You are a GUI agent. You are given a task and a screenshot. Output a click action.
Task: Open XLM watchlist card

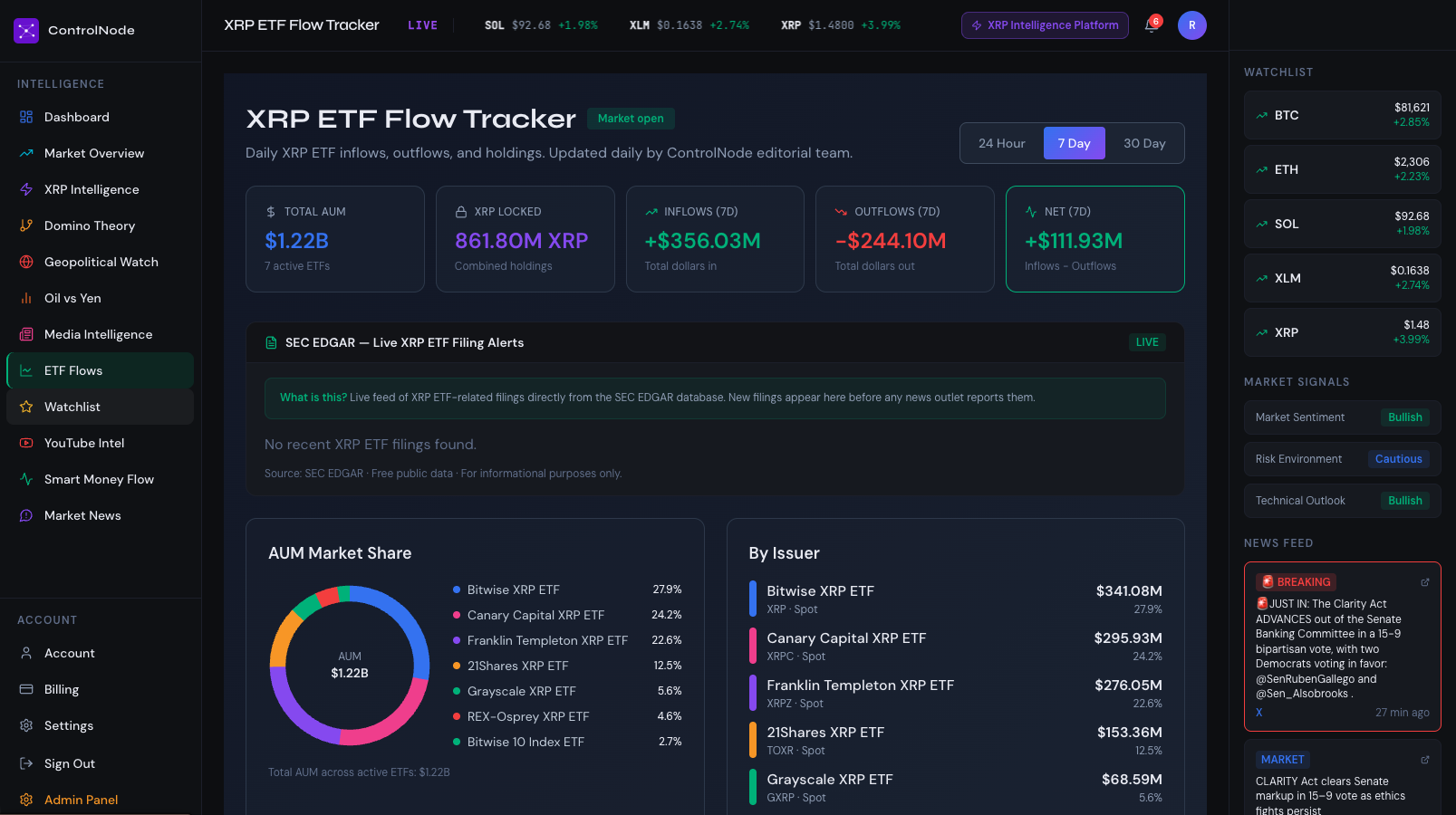coord(1343,278)
